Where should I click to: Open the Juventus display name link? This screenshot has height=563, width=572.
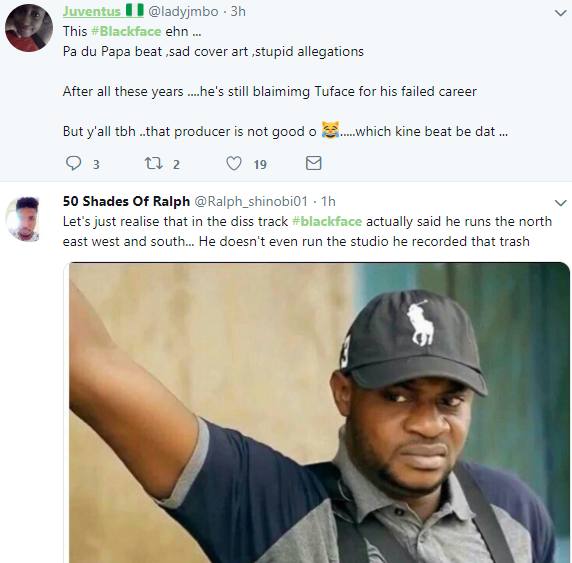click(92, 11)
